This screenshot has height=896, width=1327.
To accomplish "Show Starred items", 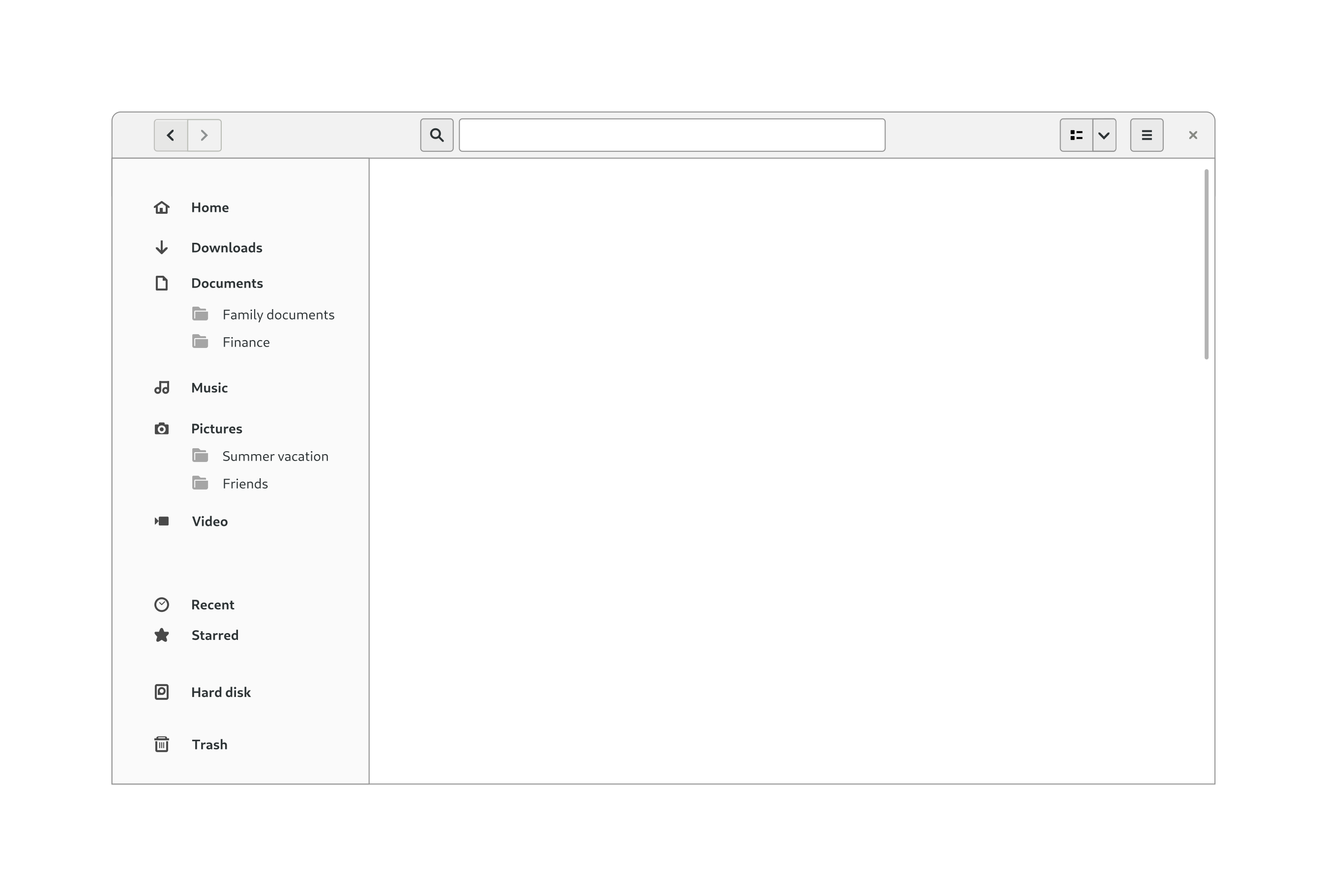I will pos(215,635).
